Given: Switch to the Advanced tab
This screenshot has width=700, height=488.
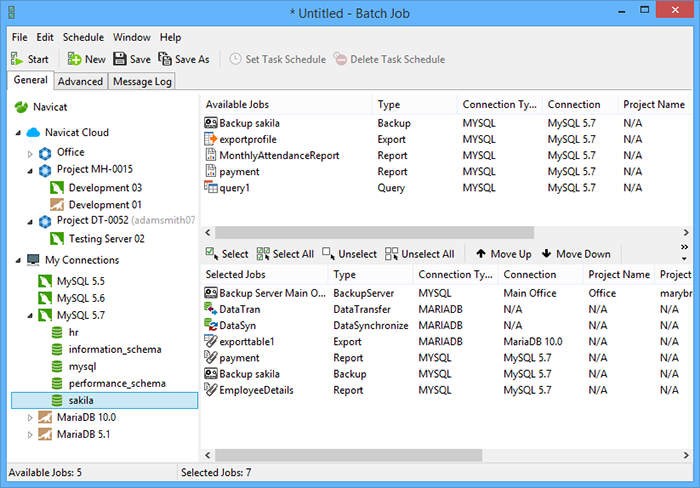Looking at the screenshot, I should (x=80, y=82).
